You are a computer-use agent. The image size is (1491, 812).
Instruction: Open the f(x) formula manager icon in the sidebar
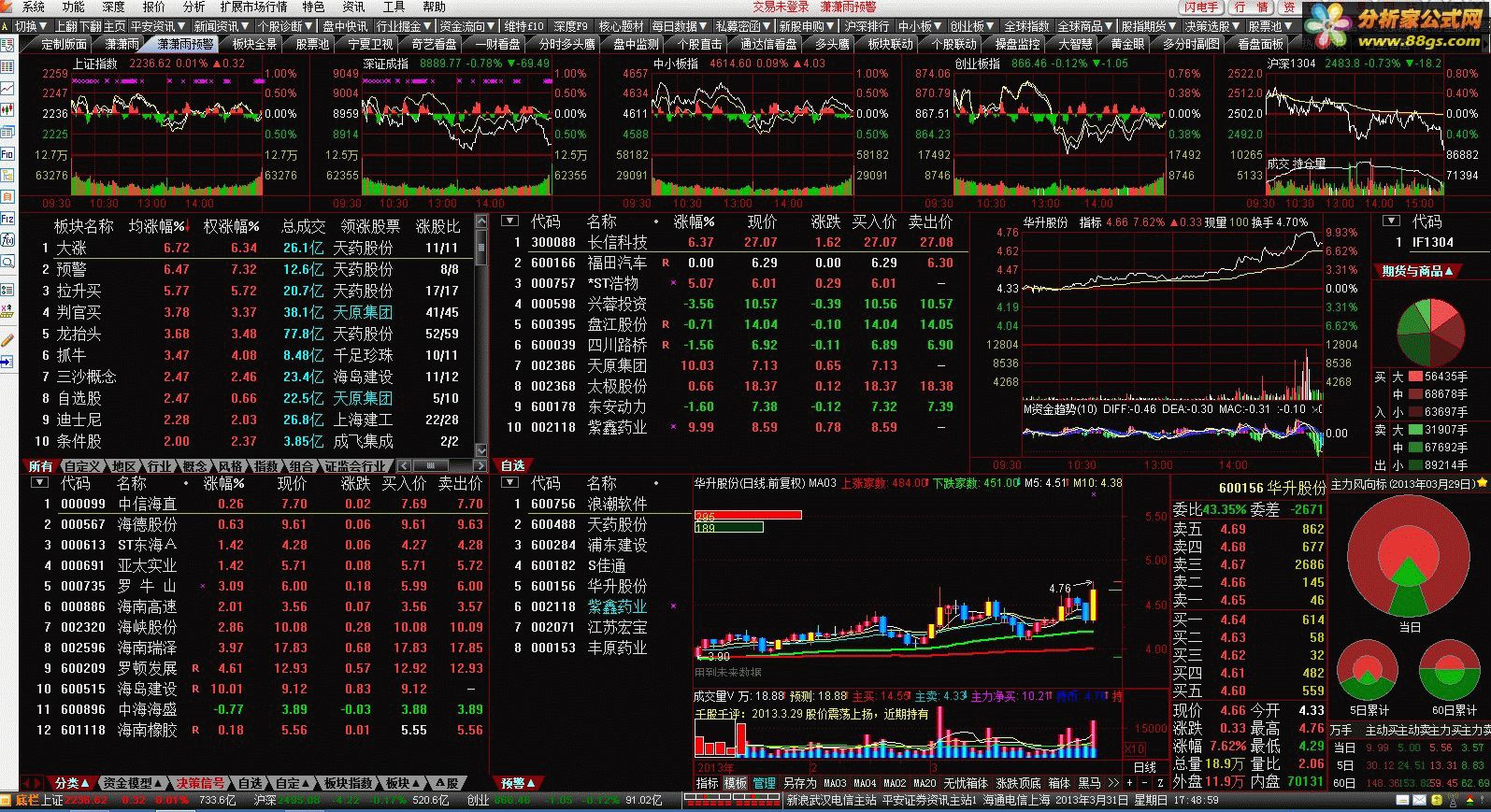pyautogui.click(x=7, y=239)
